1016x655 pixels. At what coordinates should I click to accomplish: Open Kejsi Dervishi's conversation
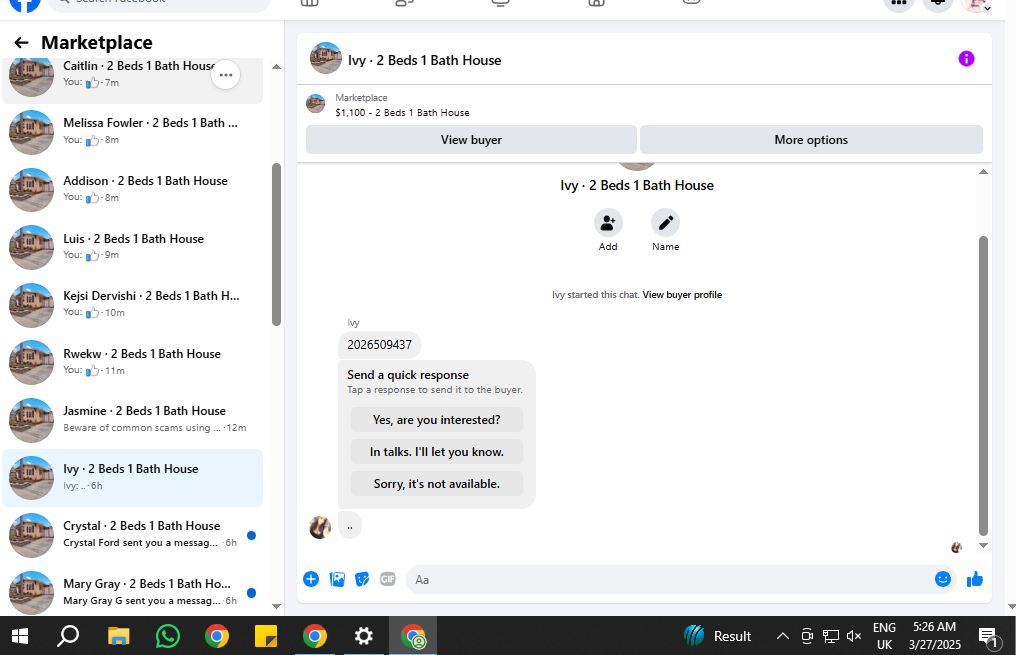[x=133, y=305]
